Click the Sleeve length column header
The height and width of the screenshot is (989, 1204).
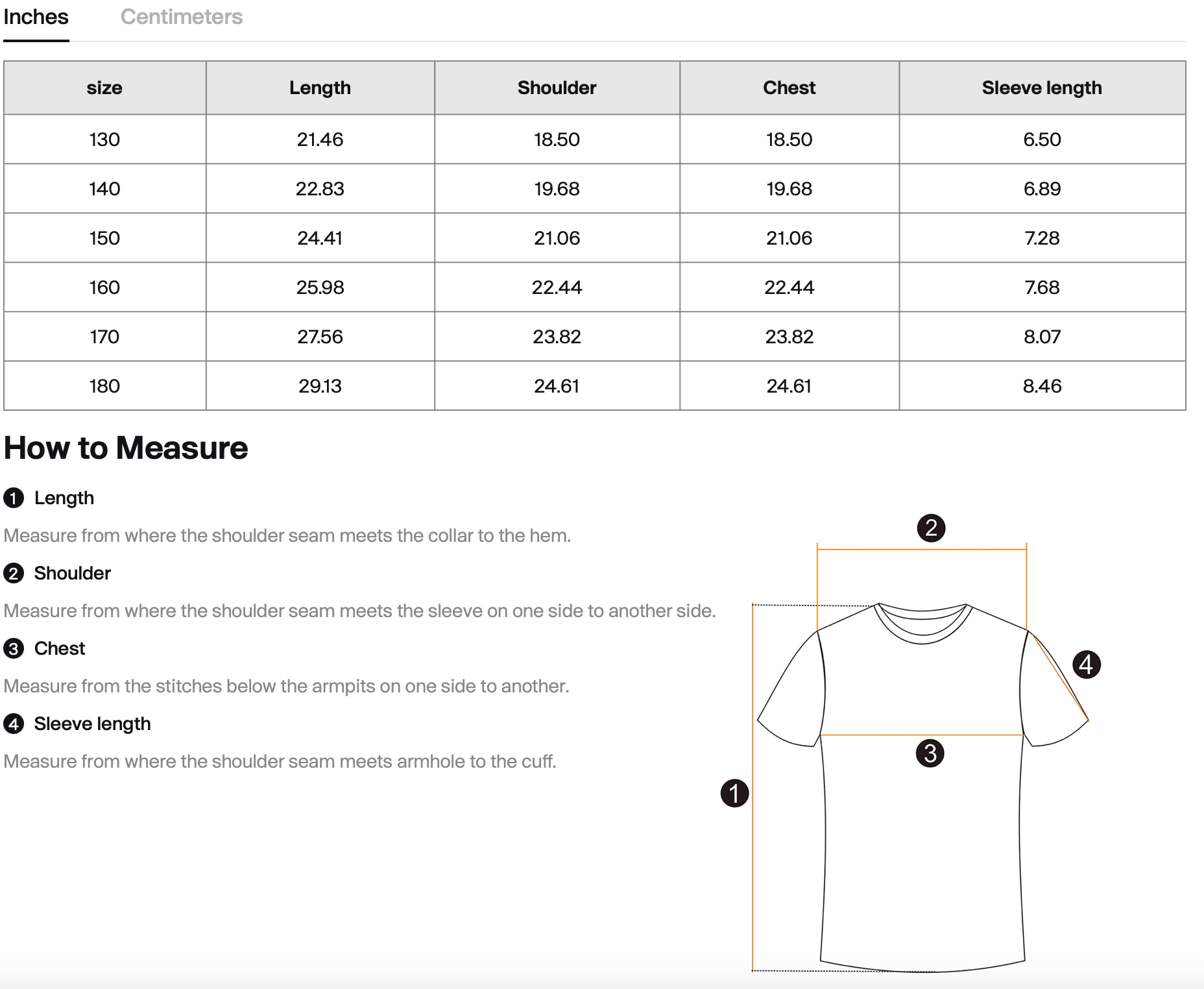[x=1042, y=88]
